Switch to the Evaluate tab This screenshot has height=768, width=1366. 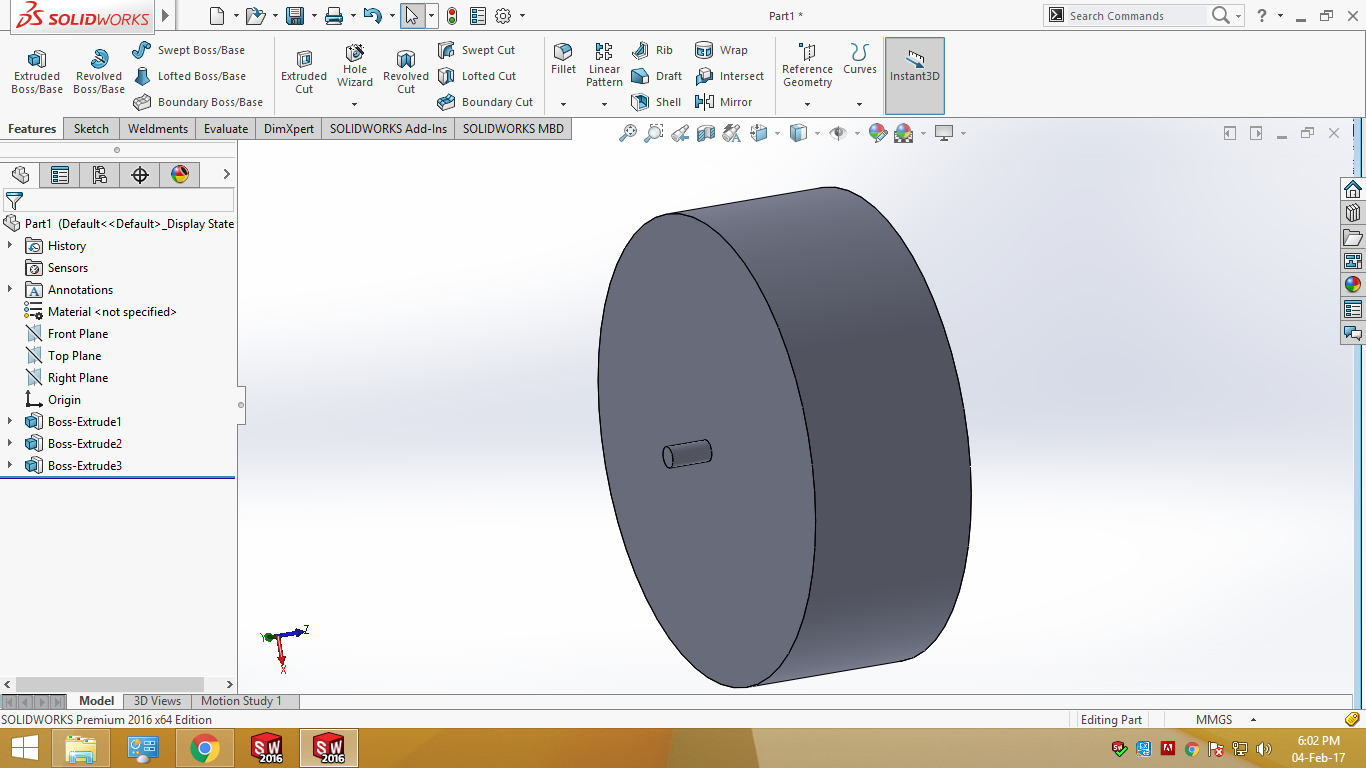click(x=226, y=129)
